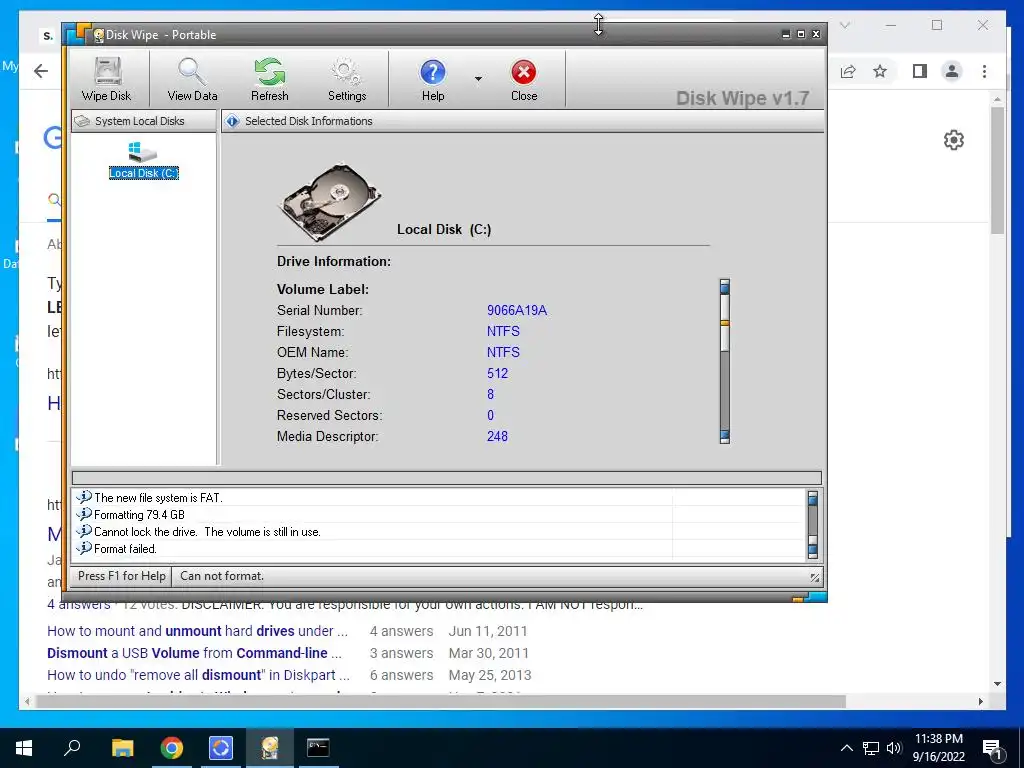Viewport: 1024px width, 768px height.
Task: Open 'How to undo remove all dismount' link
Action: click(x=199, y=675)
